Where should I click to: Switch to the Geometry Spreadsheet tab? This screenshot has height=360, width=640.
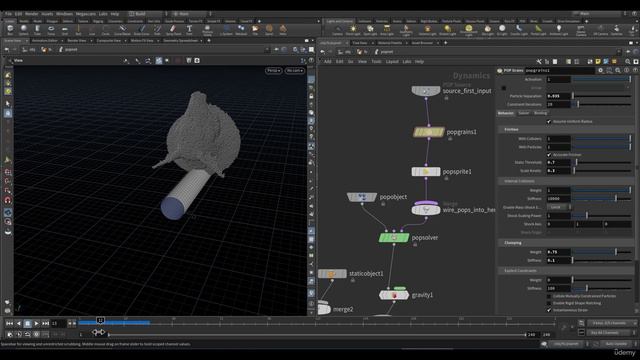(180, 41)
